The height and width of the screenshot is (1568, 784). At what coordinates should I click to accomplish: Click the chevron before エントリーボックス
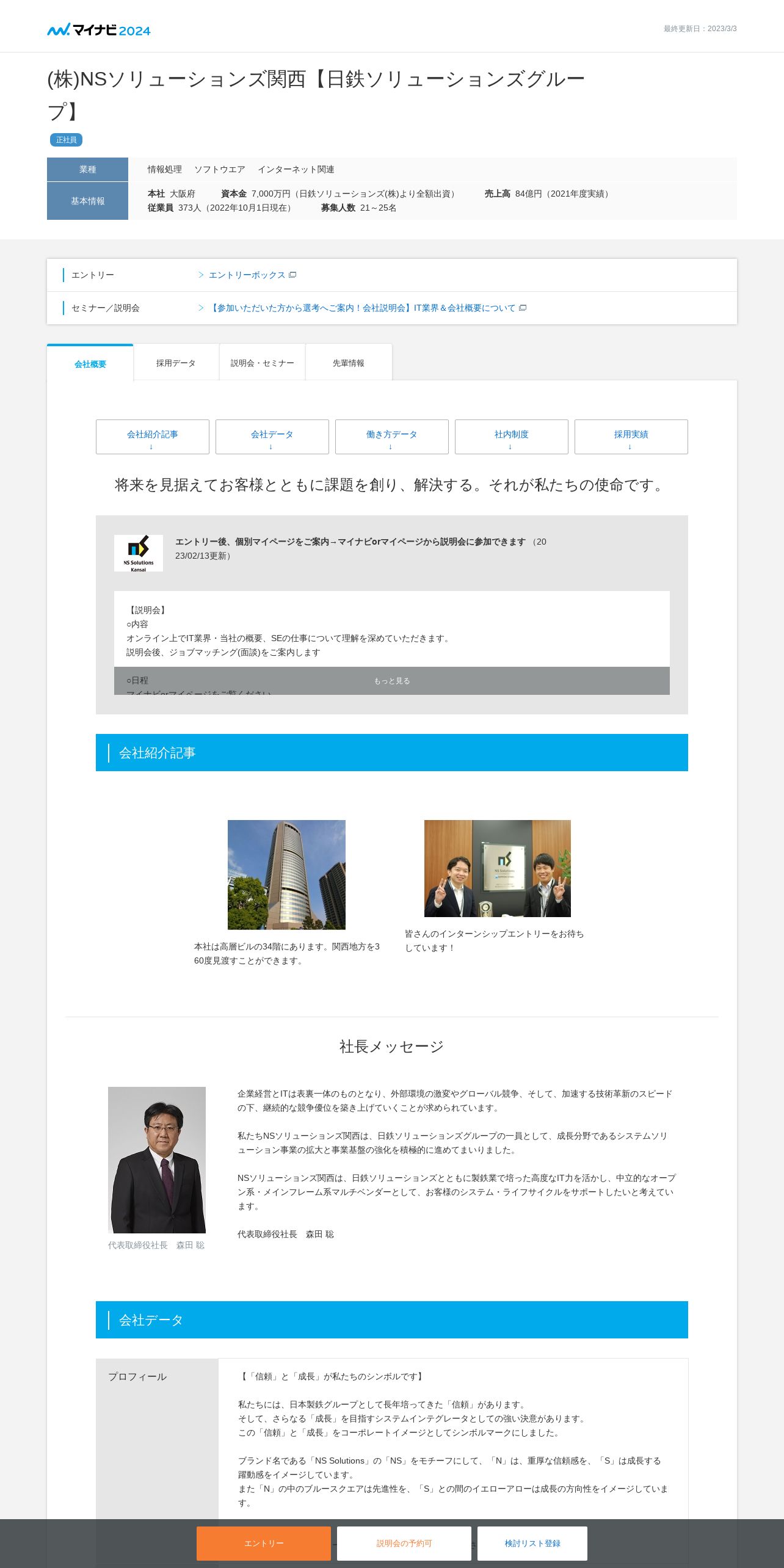tap(201, 275)
